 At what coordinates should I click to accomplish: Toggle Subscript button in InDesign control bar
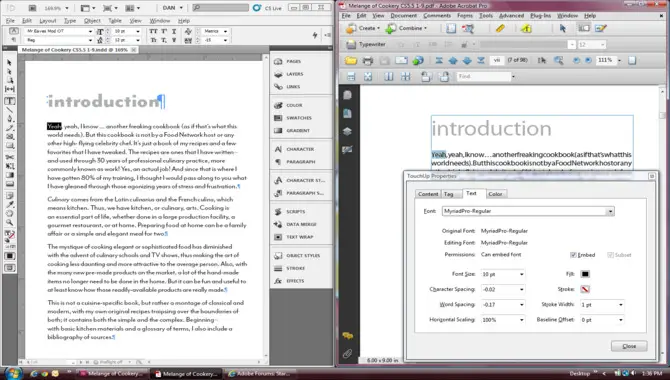[164, 40]
